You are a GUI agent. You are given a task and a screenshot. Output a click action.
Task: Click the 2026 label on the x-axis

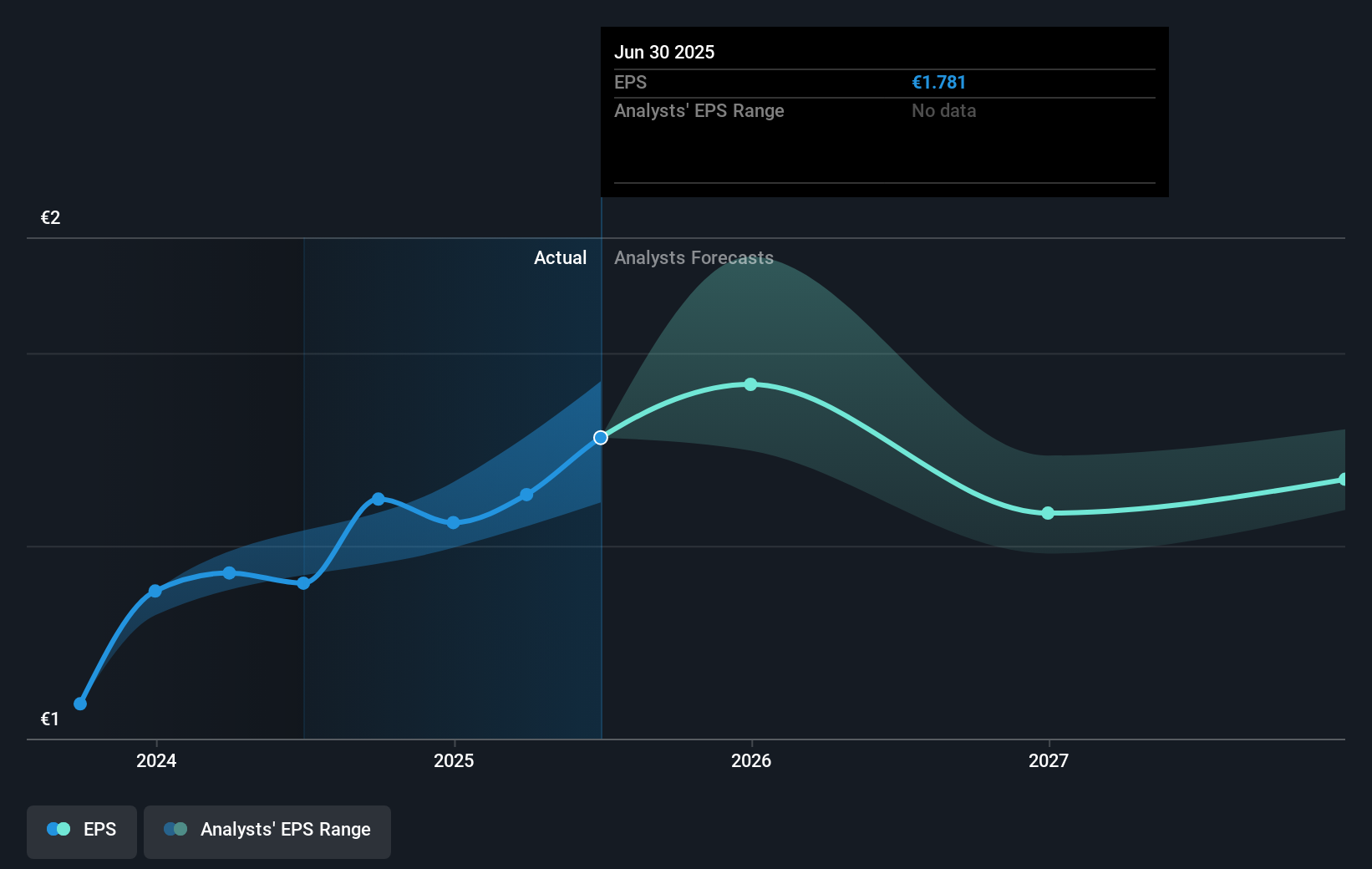click(x=751, y=761)
